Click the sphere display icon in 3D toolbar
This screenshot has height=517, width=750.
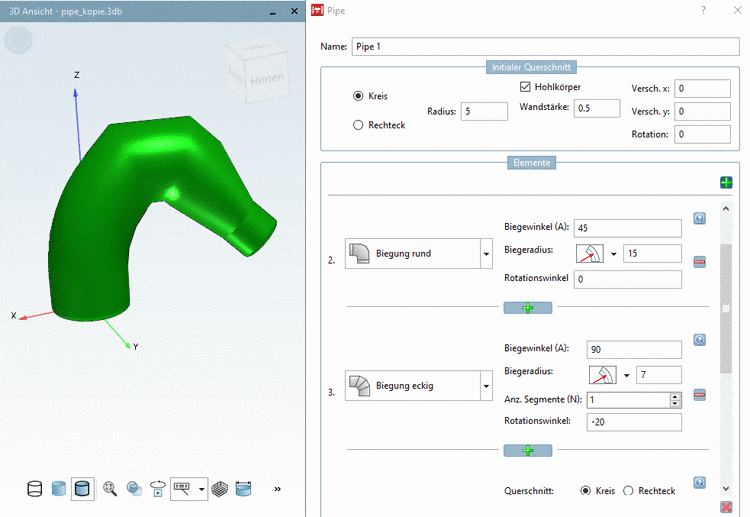click(x=134, y=489)
